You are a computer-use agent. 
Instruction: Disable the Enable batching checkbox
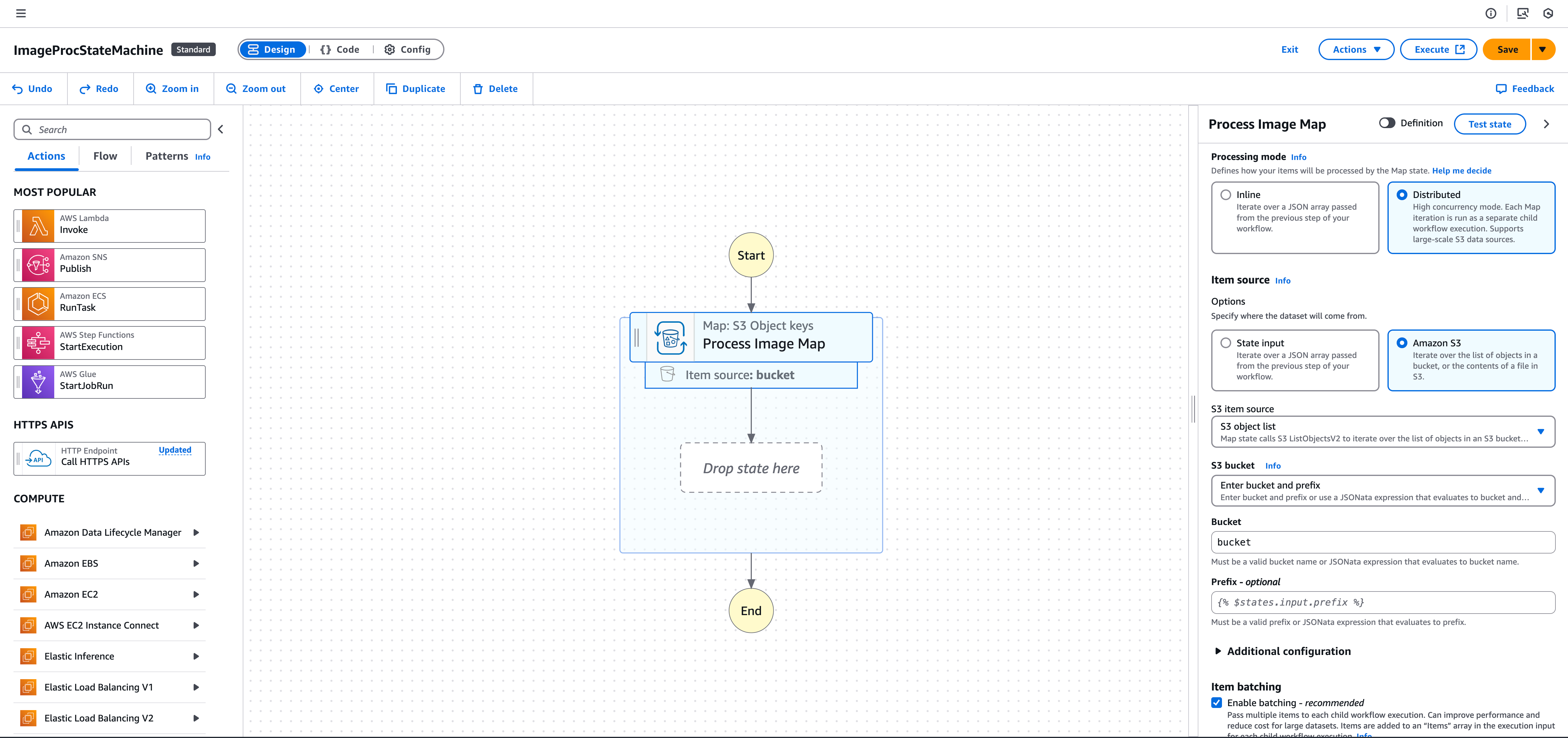point(1216,703)
